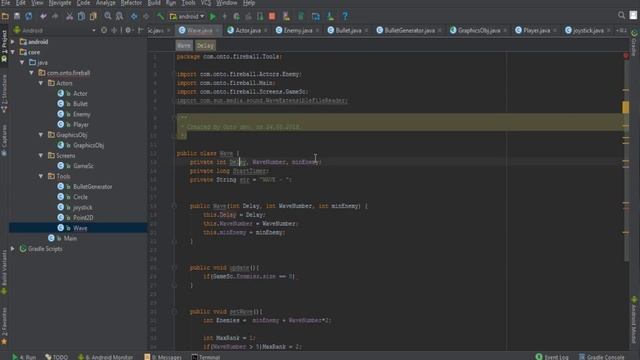Click Paste toolbar icon
The image size is (640, 360).
click(93, 16)
